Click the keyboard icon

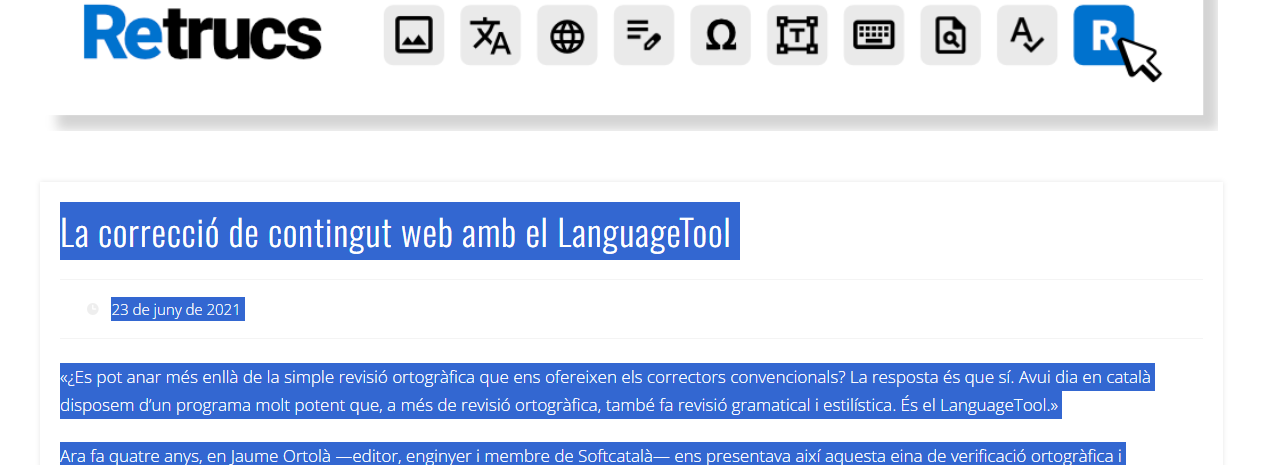pos(873,35)
